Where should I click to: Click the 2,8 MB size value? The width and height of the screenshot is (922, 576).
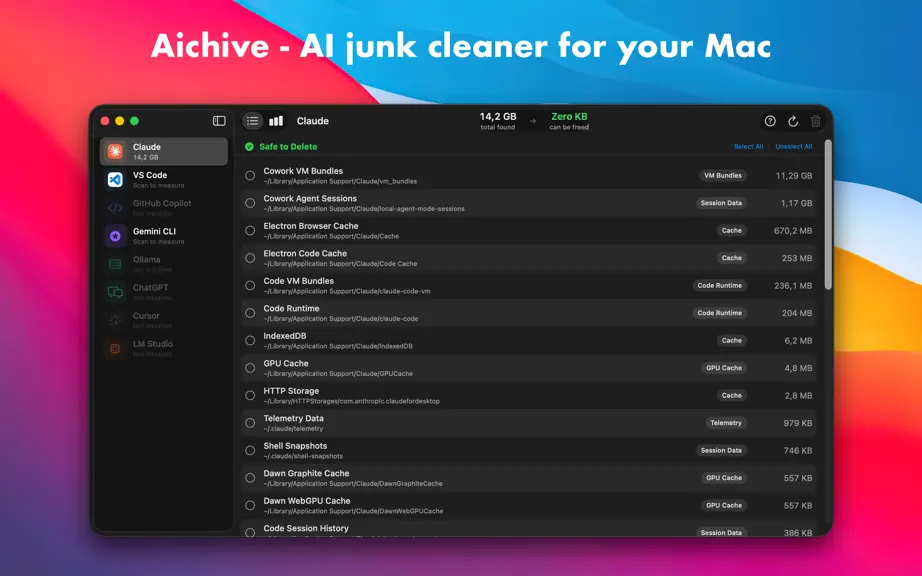(798, 396)
